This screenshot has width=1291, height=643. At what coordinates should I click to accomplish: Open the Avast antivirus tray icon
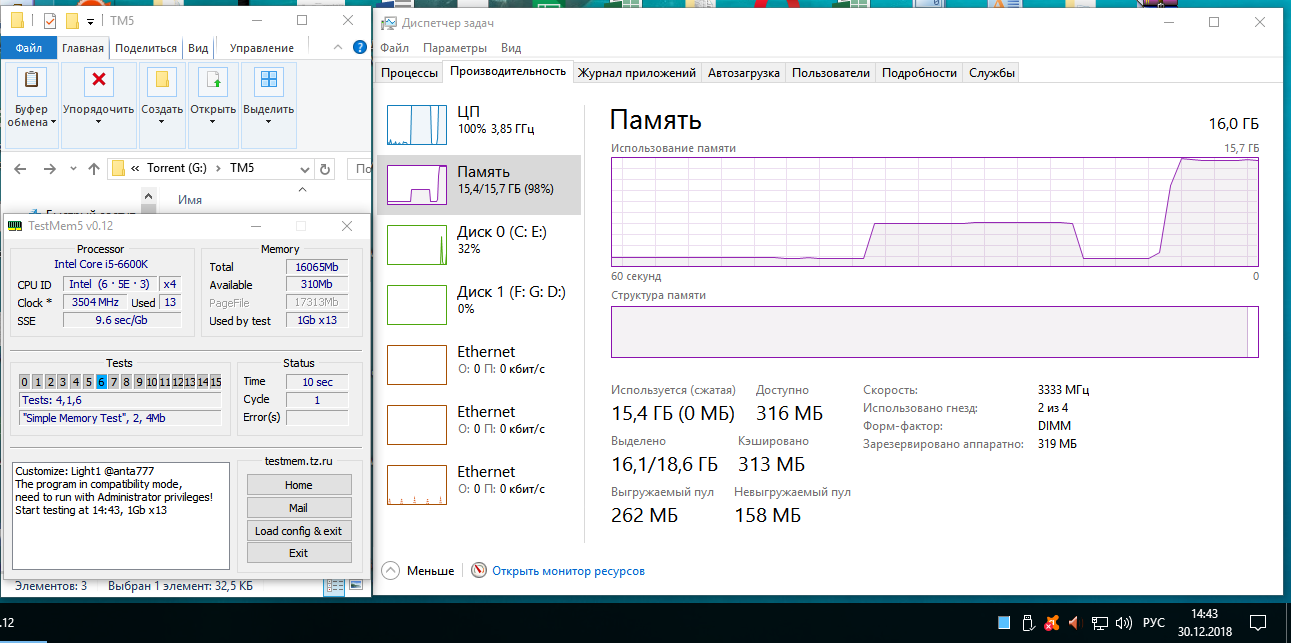coord(1051,623)
